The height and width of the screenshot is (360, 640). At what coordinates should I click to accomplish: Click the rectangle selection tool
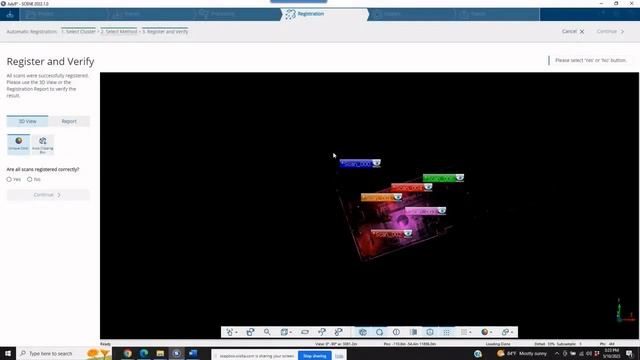tap(305, 332)
